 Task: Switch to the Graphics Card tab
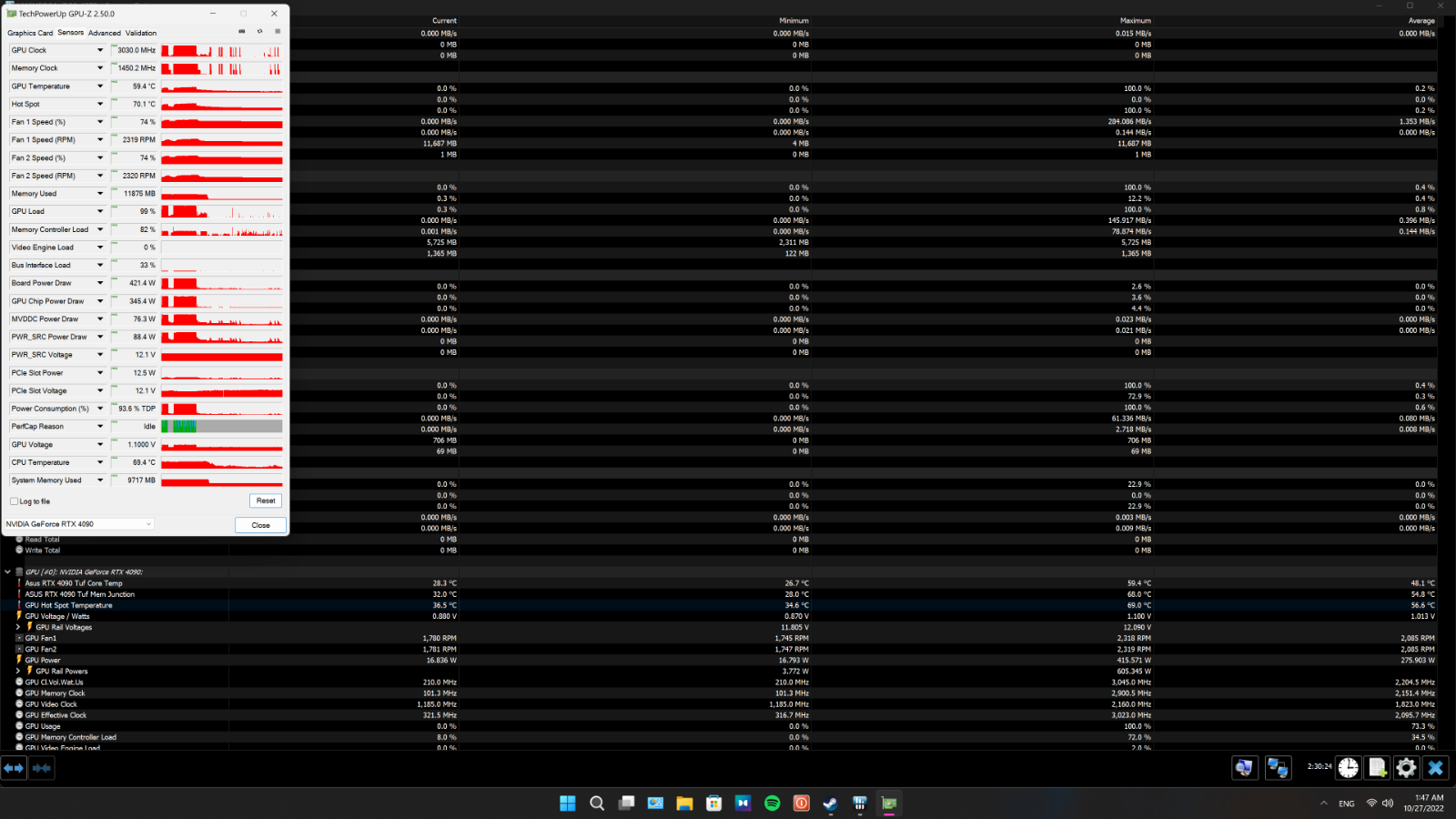[30, 33]
